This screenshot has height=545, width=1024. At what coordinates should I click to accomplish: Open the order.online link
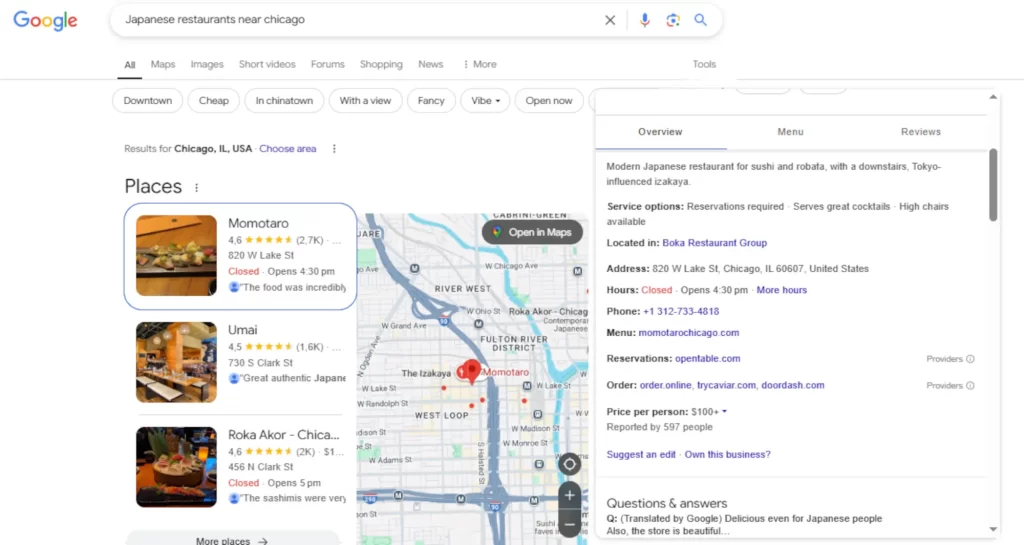[665, 385]
